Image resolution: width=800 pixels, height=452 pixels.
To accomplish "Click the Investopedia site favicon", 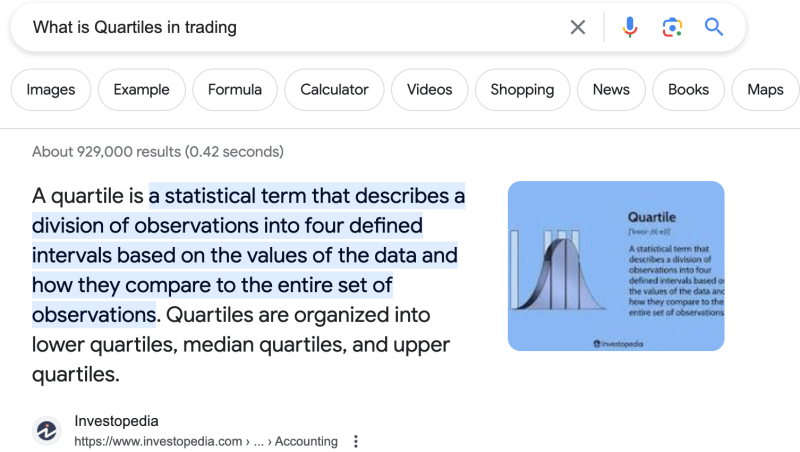I will coord(47,431).
